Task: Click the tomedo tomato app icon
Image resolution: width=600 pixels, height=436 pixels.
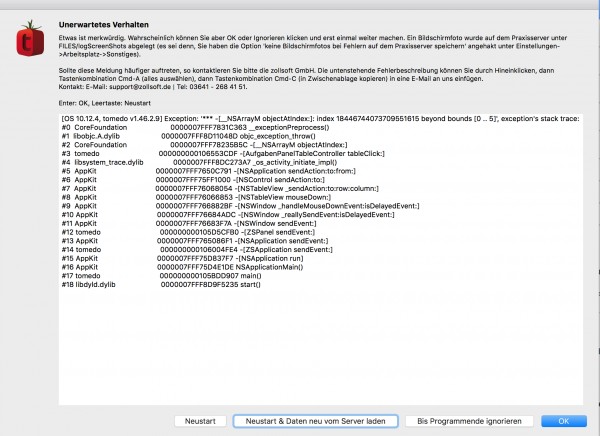Action: [30, 38]
